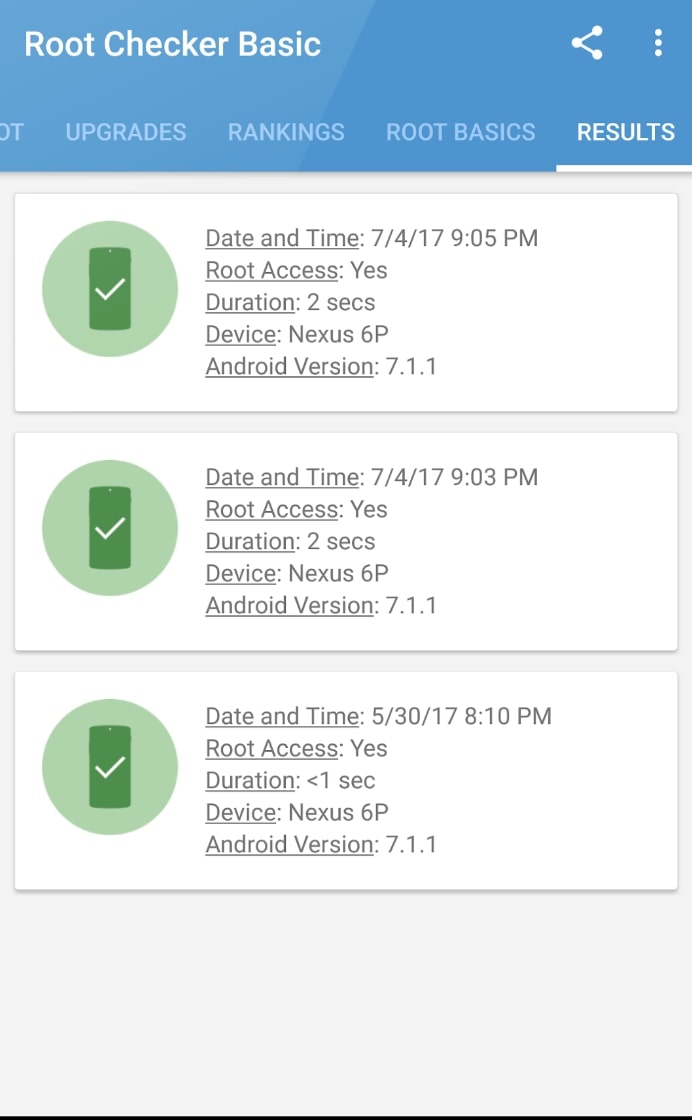Select the rooted device icon on the second card
The height and width of the screenshot is (1120, 692).
[x=110, y=527]
